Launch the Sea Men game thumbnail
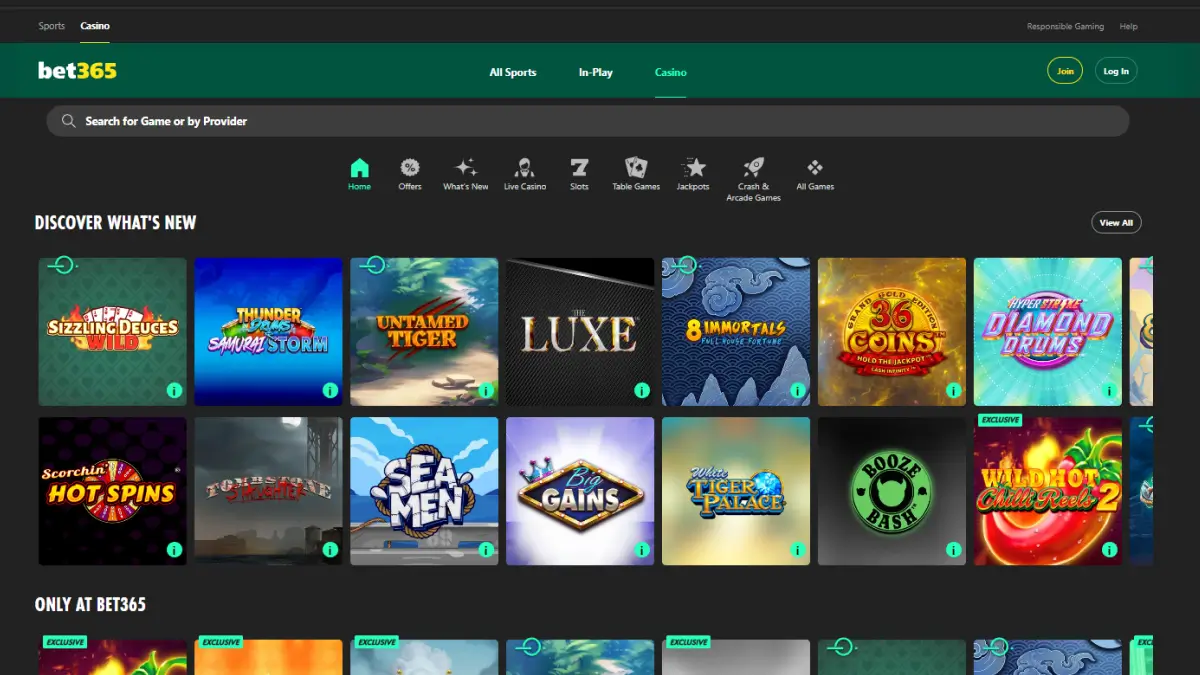Image resolution: width=1200 pixels, height=675 pixels. [424, 491]
